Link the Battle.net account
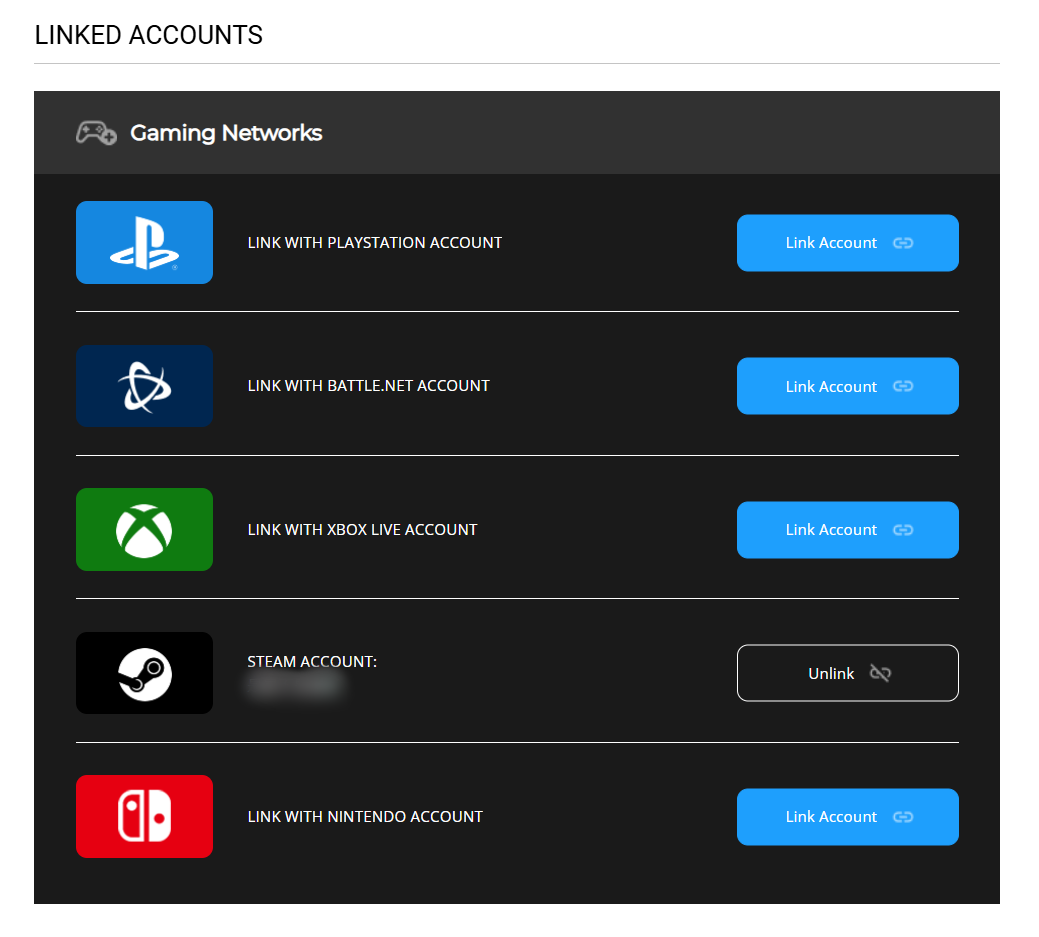 (848, 386)
